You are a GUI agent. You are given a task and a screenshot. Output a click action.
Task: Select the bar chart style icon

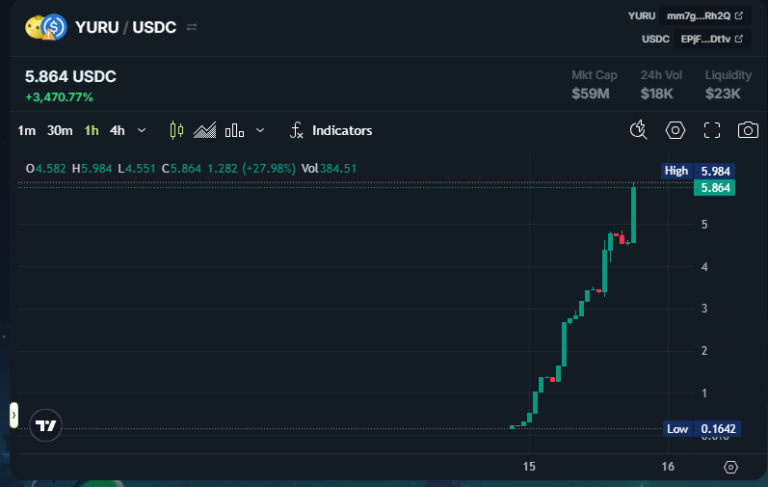tap(235, 130)
